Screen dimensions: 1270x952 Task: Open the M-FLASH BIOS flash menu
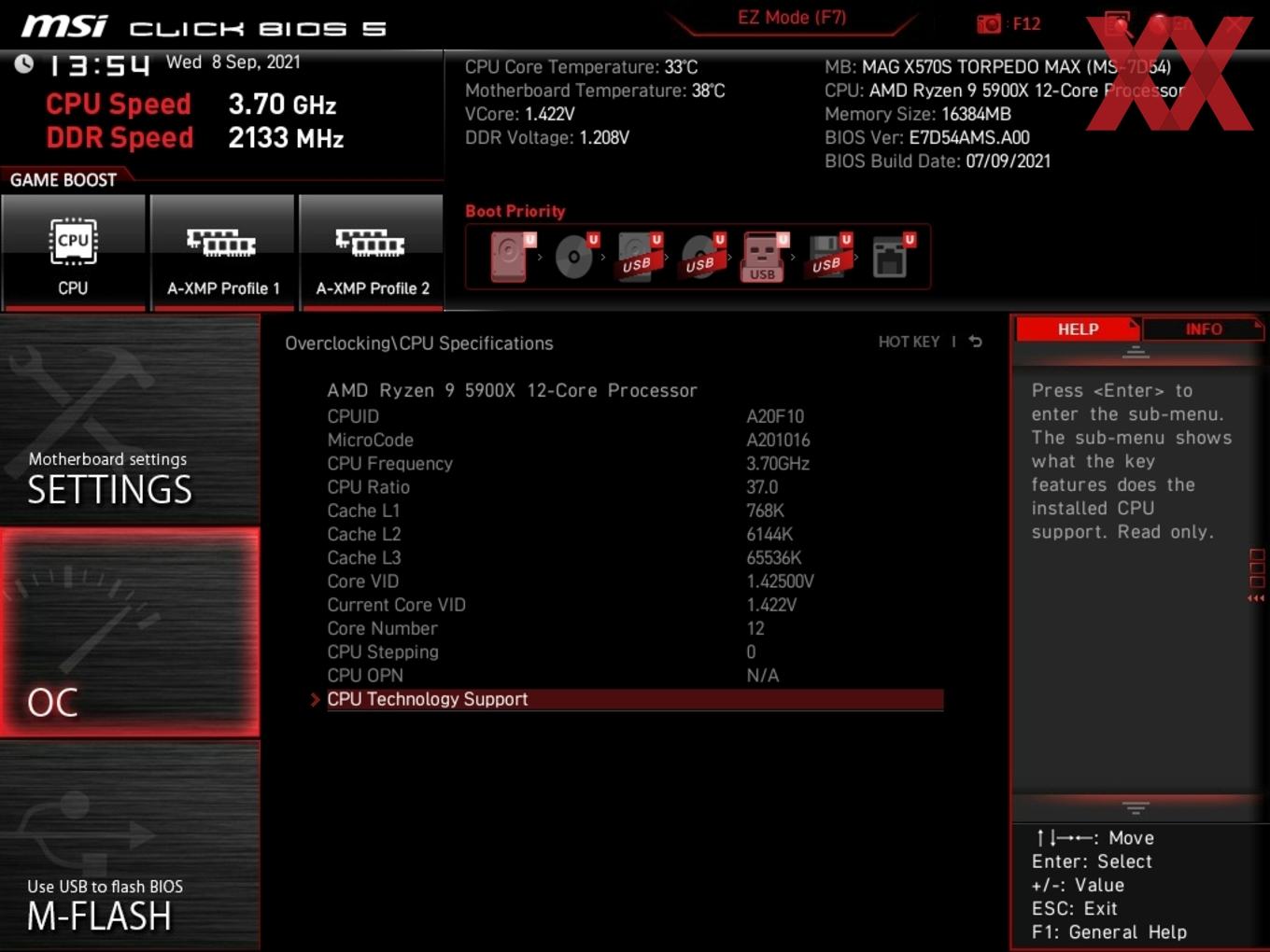(x=130, y=847)
